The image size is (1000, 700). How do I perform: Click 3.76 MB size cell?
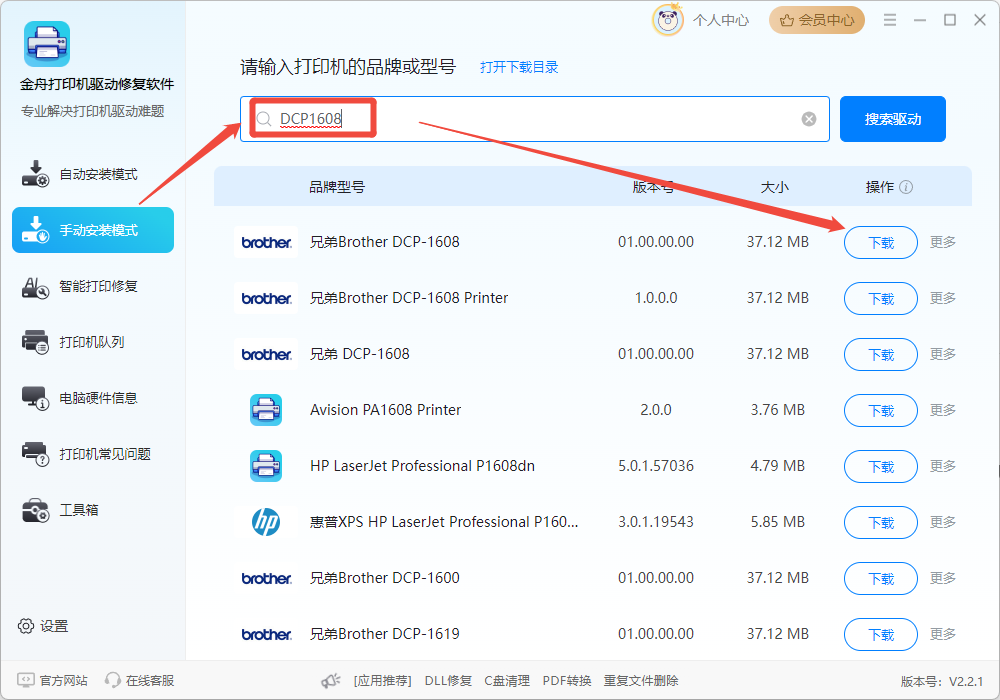[x=777, y=410]
